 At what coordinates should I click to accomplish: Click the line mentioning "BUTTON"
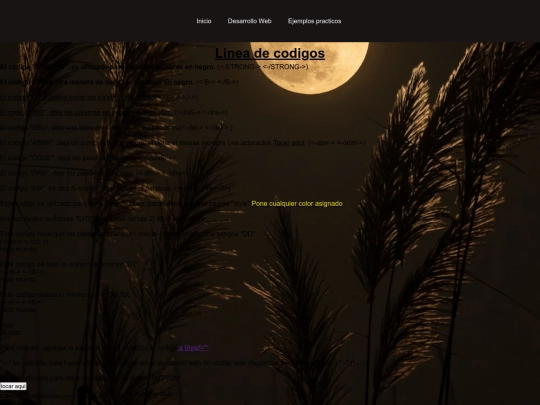[x=91, y=378]
